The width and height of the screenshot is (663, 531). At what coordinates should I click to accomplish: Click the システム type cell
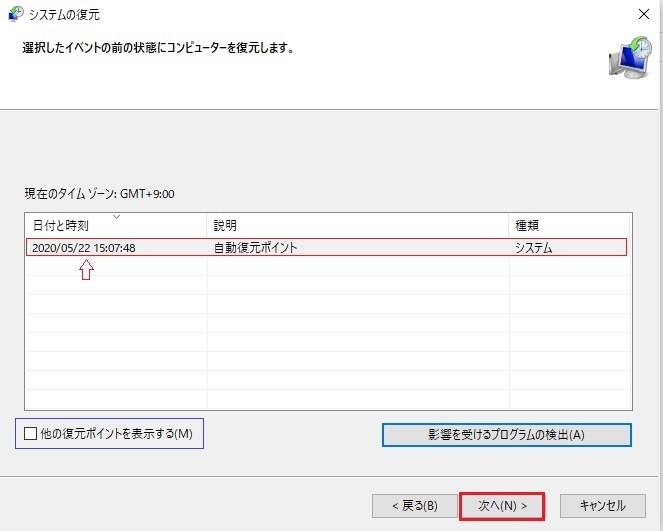(x=534, y=247)
